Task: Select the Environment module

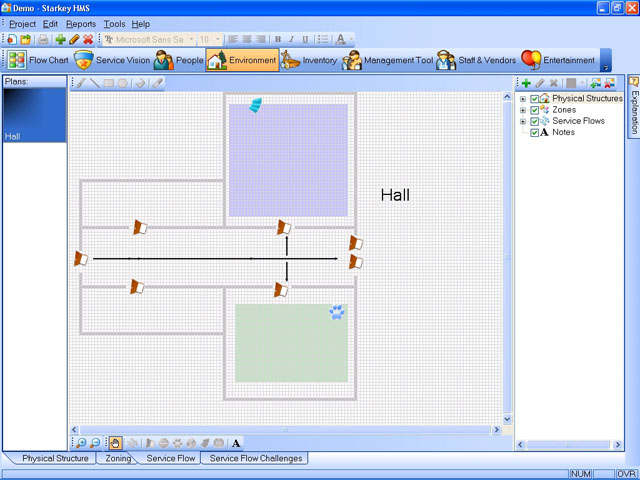Action: click(x=242, y=60)
